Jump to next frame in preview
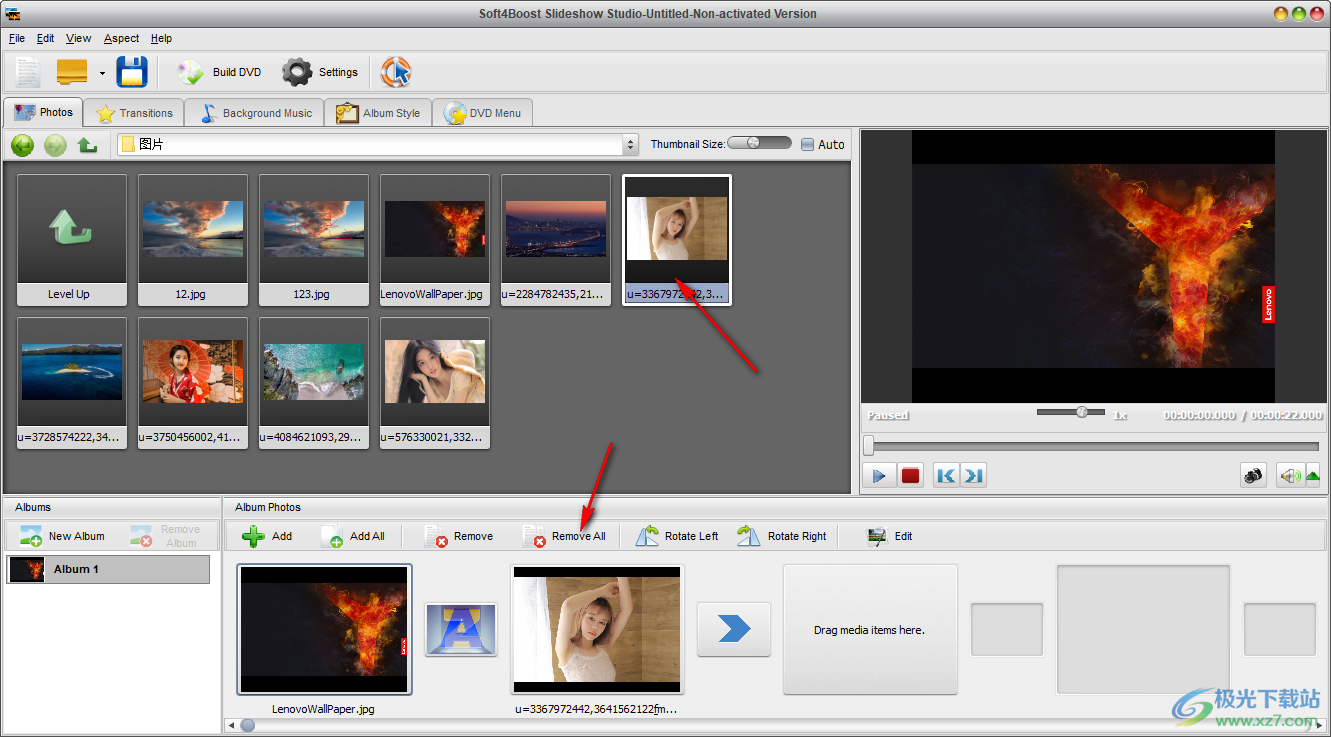Image resolution: width=1331 pixels, height=737 pixels. [973, 475]
